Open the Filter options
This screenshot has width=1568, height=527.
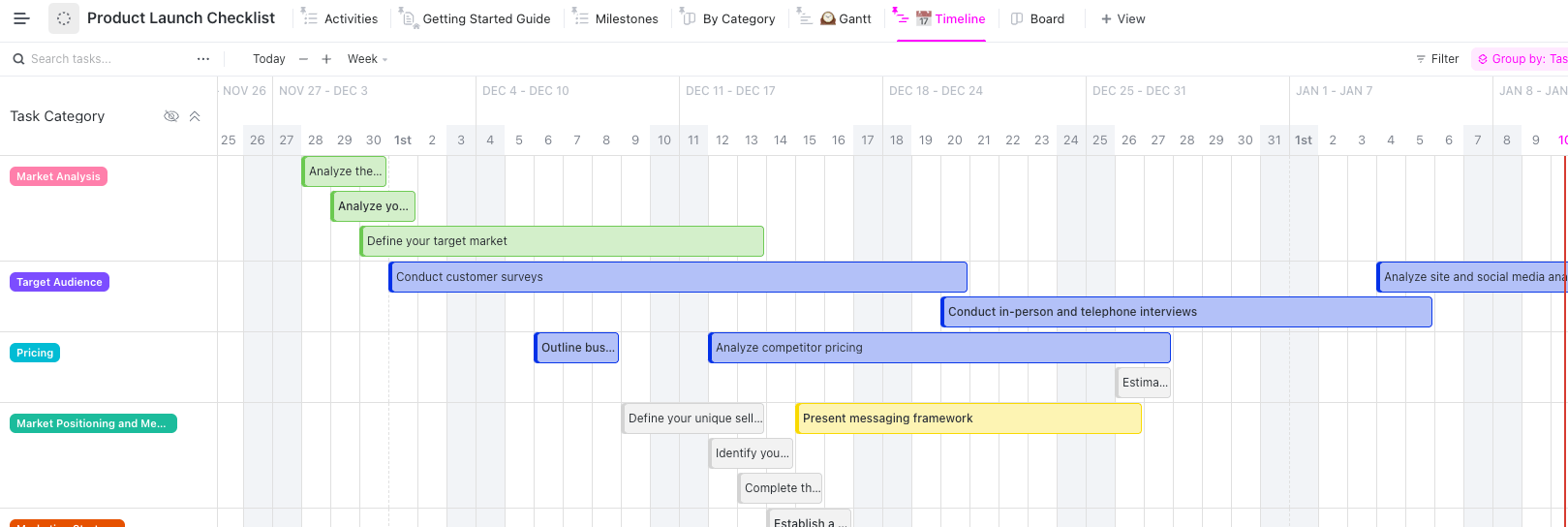pyautogui.click(x=1437, y=59)
